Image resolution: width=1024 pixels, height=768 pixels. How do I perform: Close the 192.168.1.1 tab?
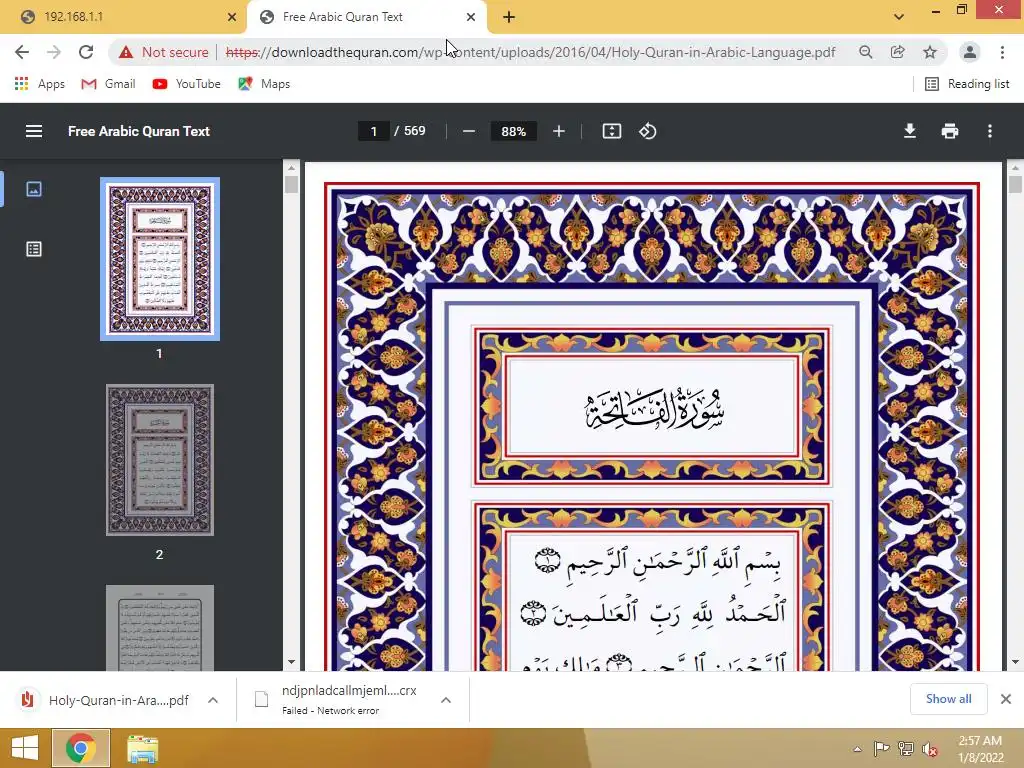[x=232, y=17]
